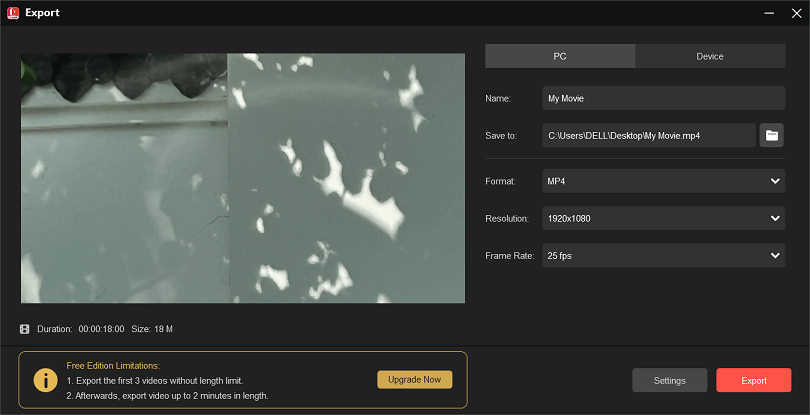Click the Name field containing My Movie

663,98
